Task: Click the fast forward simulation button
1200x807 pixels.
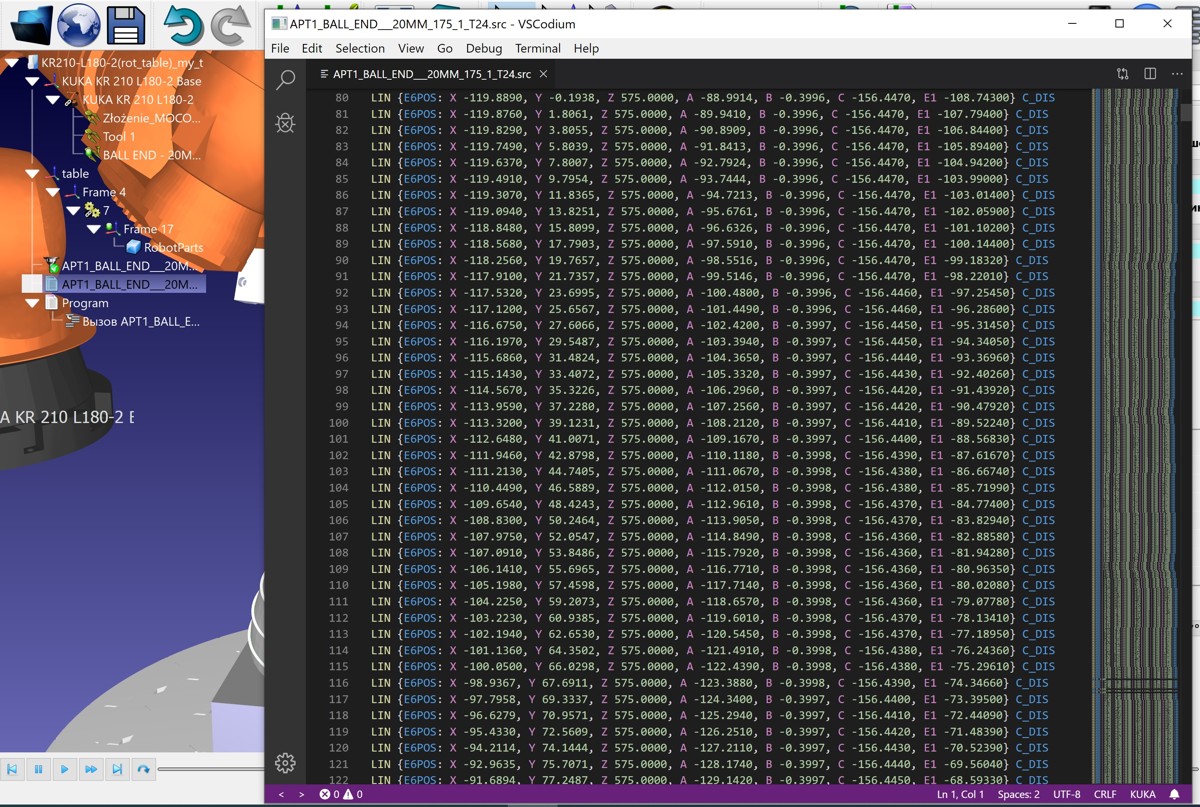Action: coord(91,769)
